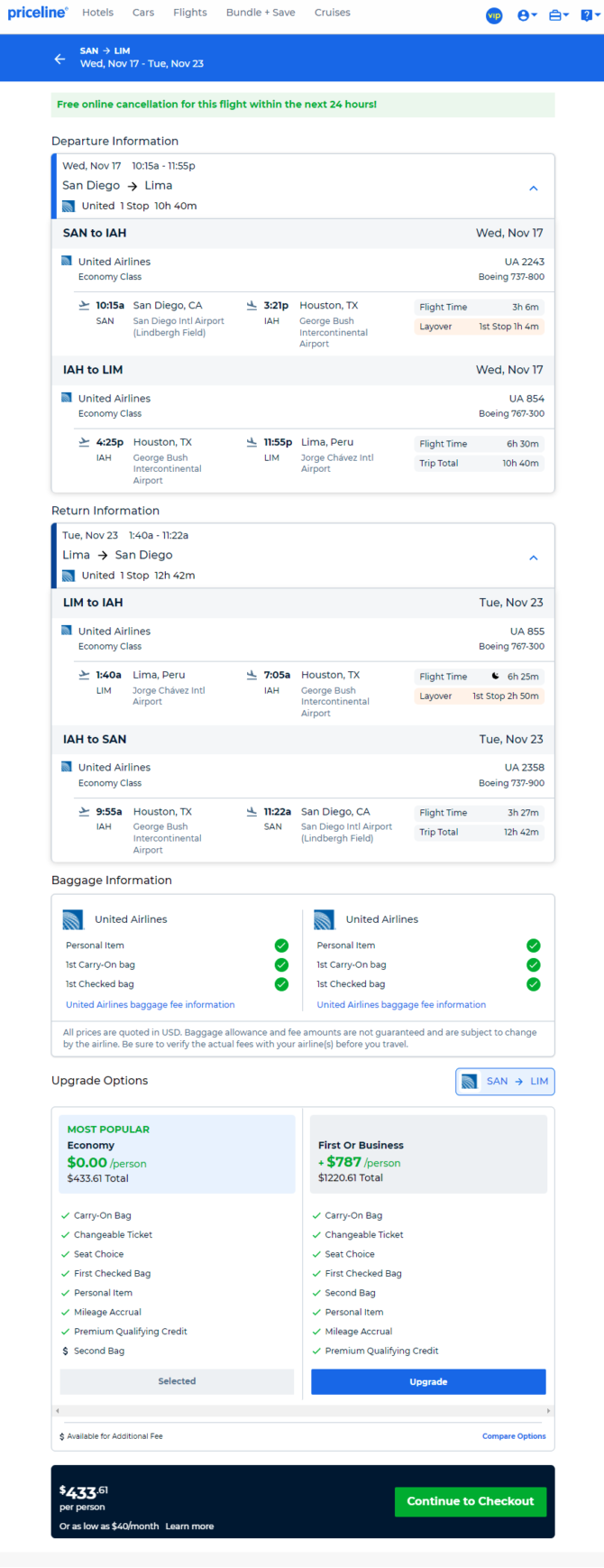Click the '1st Stop 2h 50m' layover value
The height and width of the screenshot is (1568, 604).
tap(506, 696)
